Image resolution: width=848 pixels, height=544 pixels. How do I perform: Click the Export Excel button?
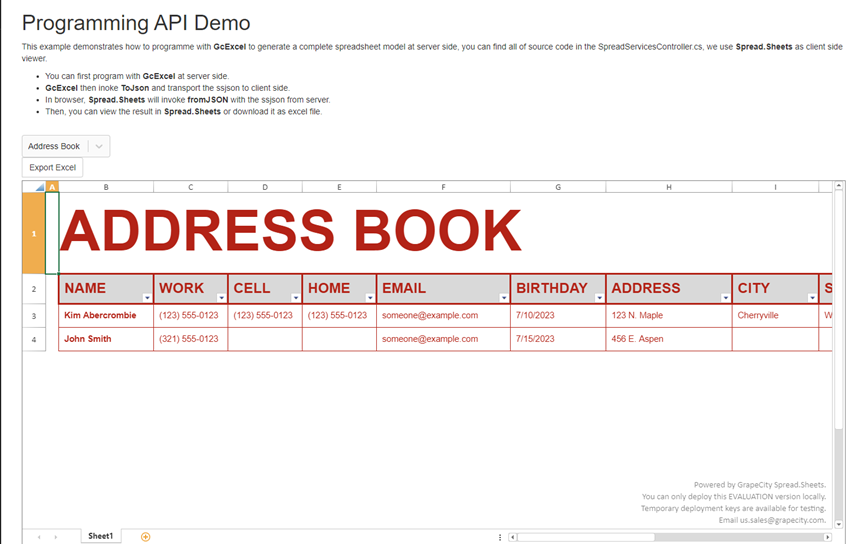52,168
